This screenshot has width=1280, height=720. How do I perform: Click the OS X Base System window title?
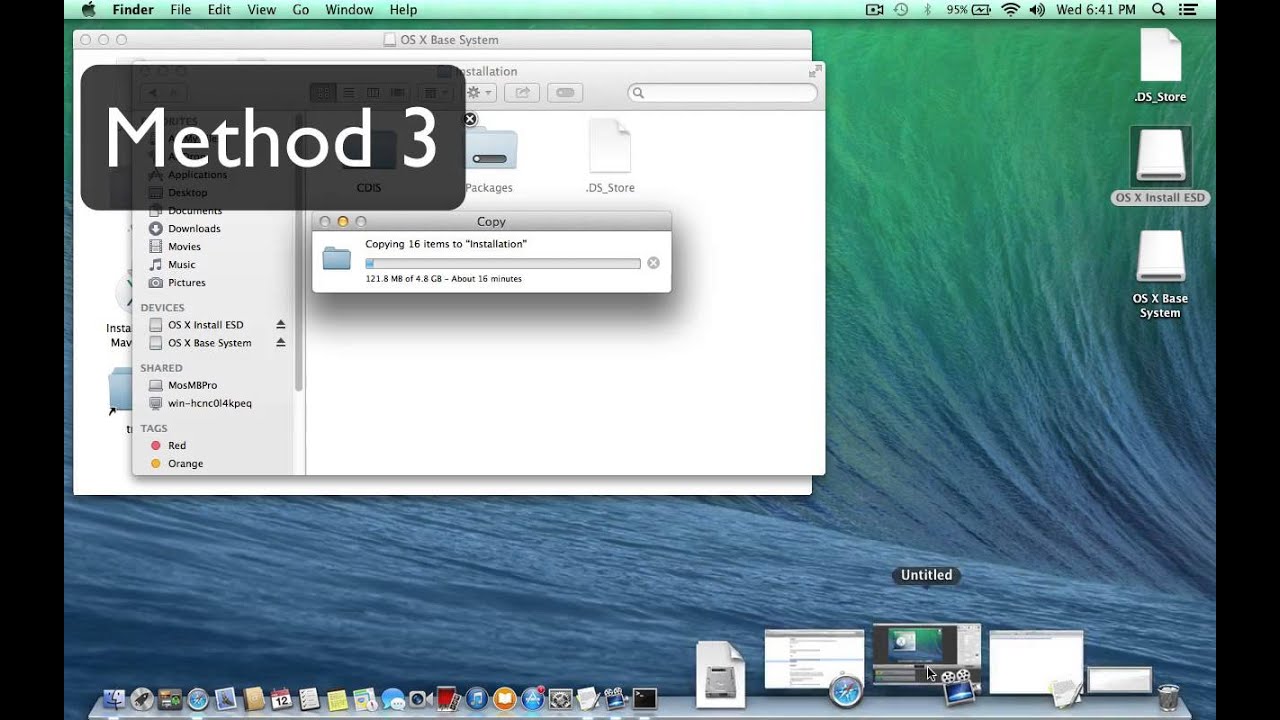pyautogui.click(x=449, y=40)
